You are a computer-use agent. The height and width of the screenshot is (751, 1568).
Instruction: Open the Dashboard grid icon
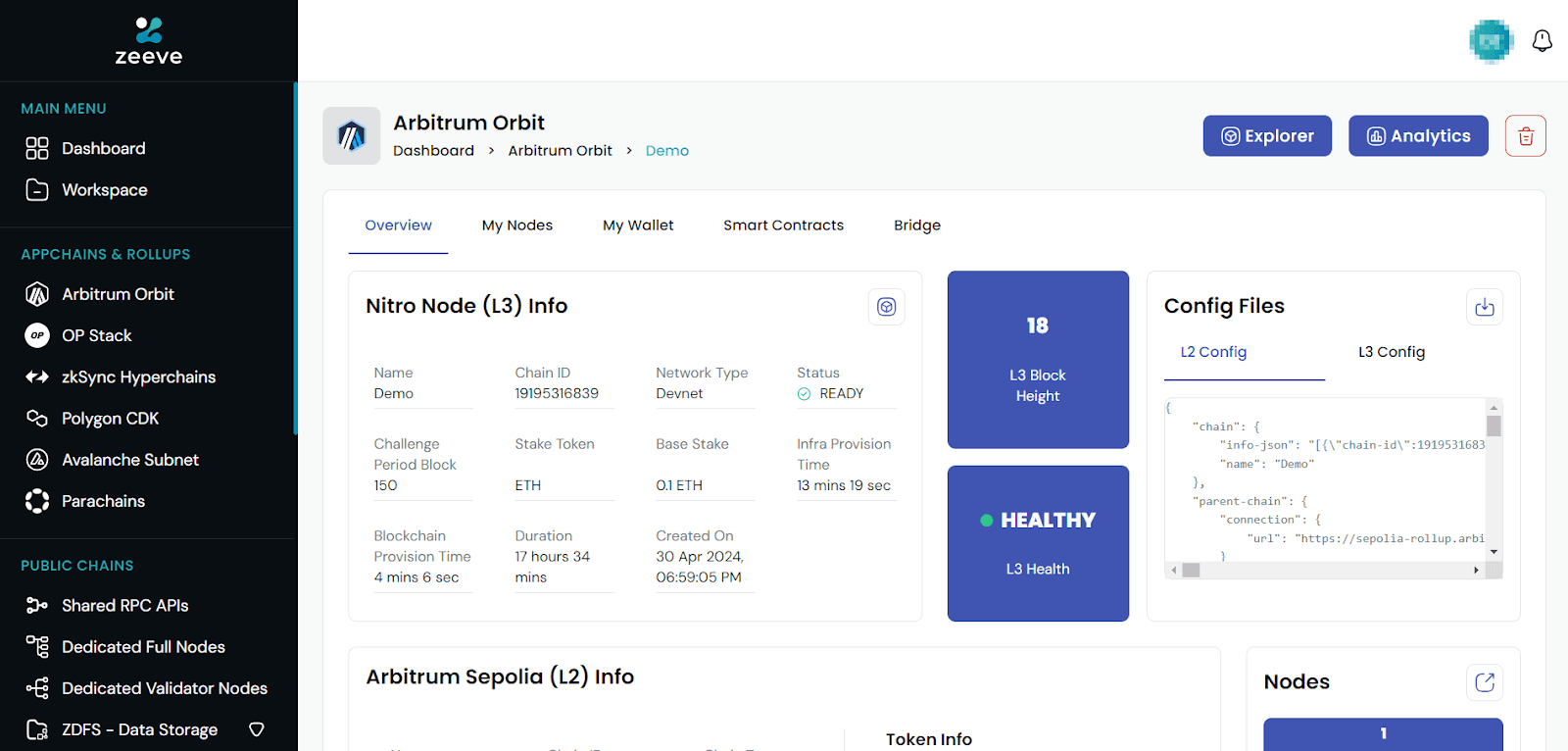point(37,148)
